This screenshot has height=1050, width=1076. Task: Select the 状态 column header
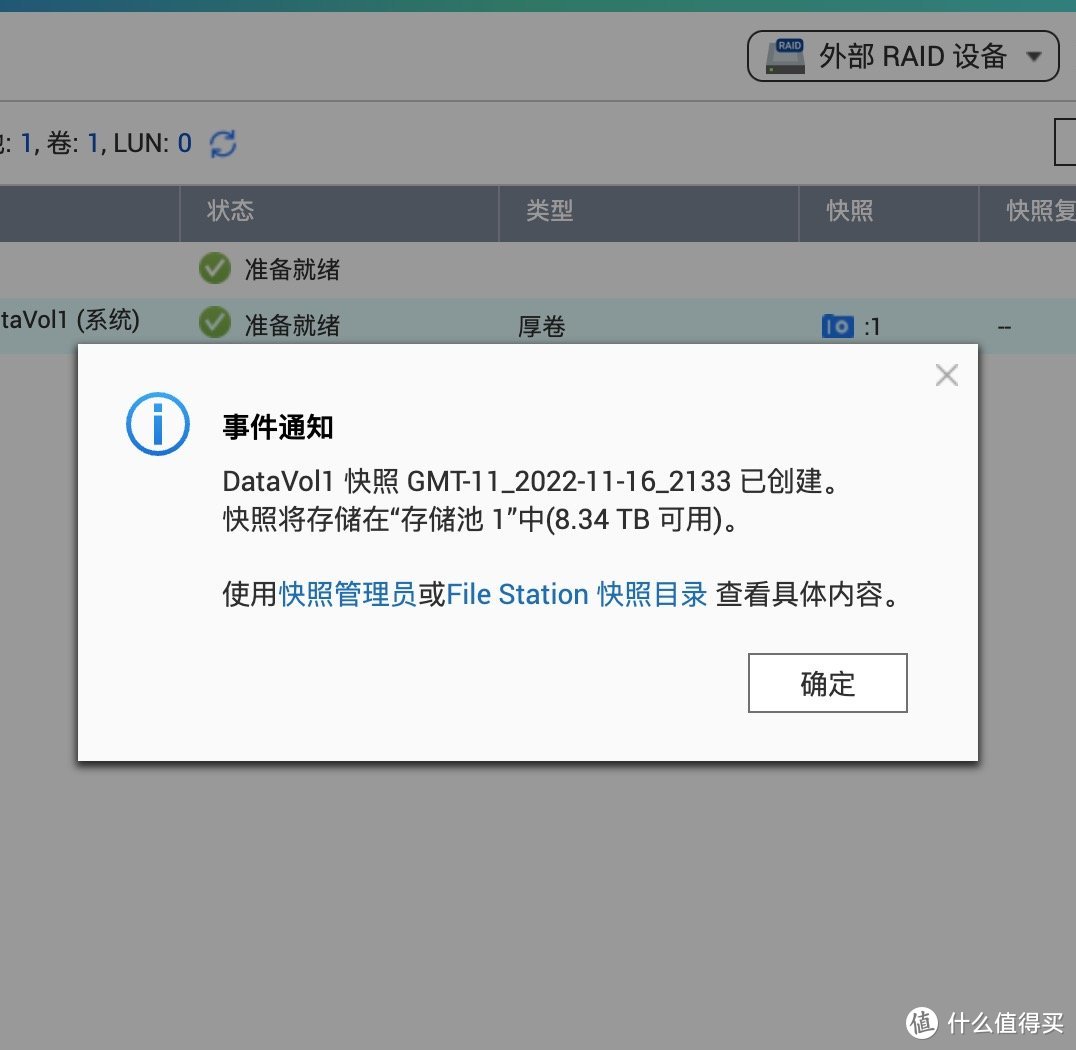229,212
